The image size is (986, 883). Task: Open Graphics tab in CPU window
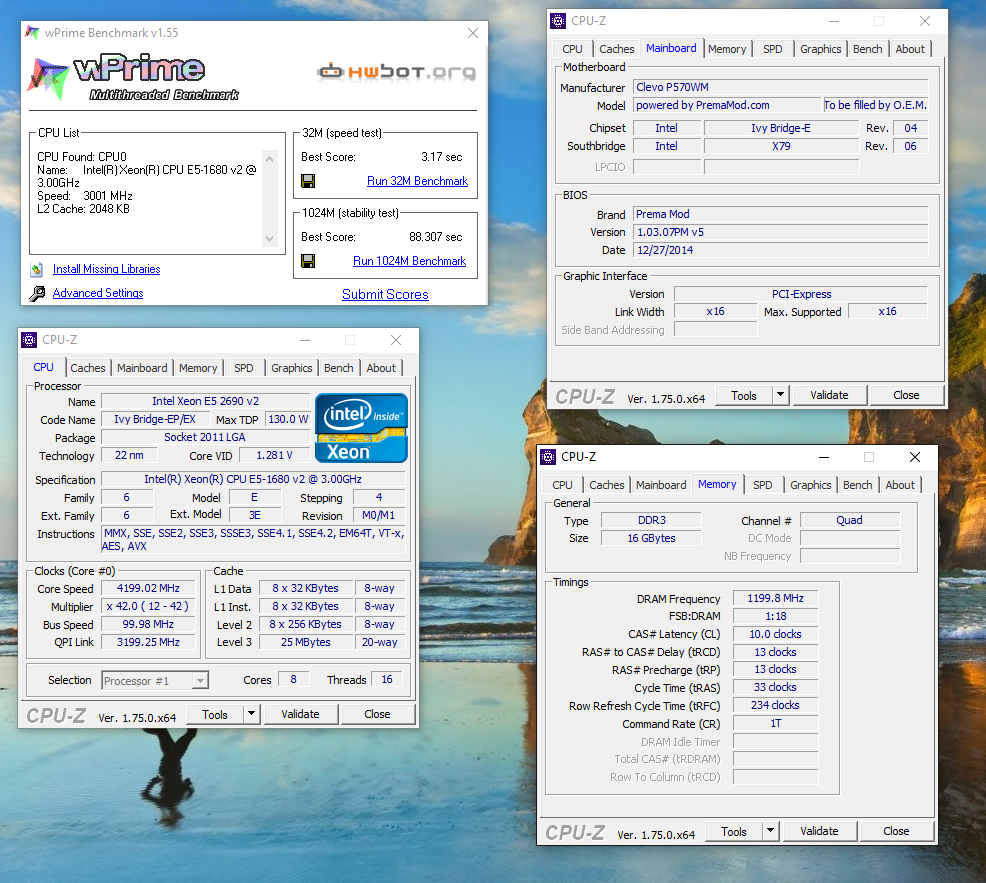click(292, 368)
